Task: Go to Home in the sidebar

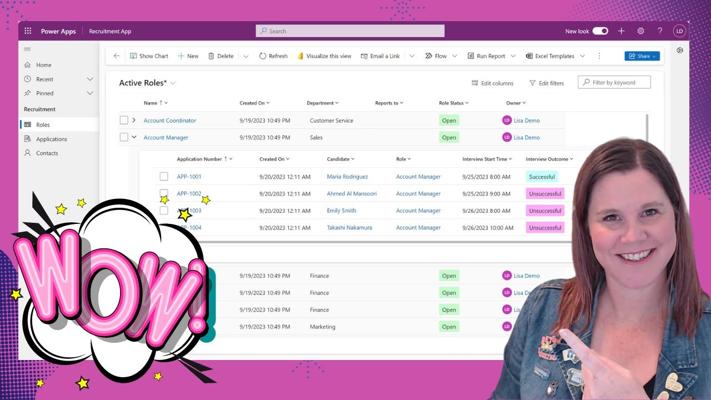Action: point(44,65)
